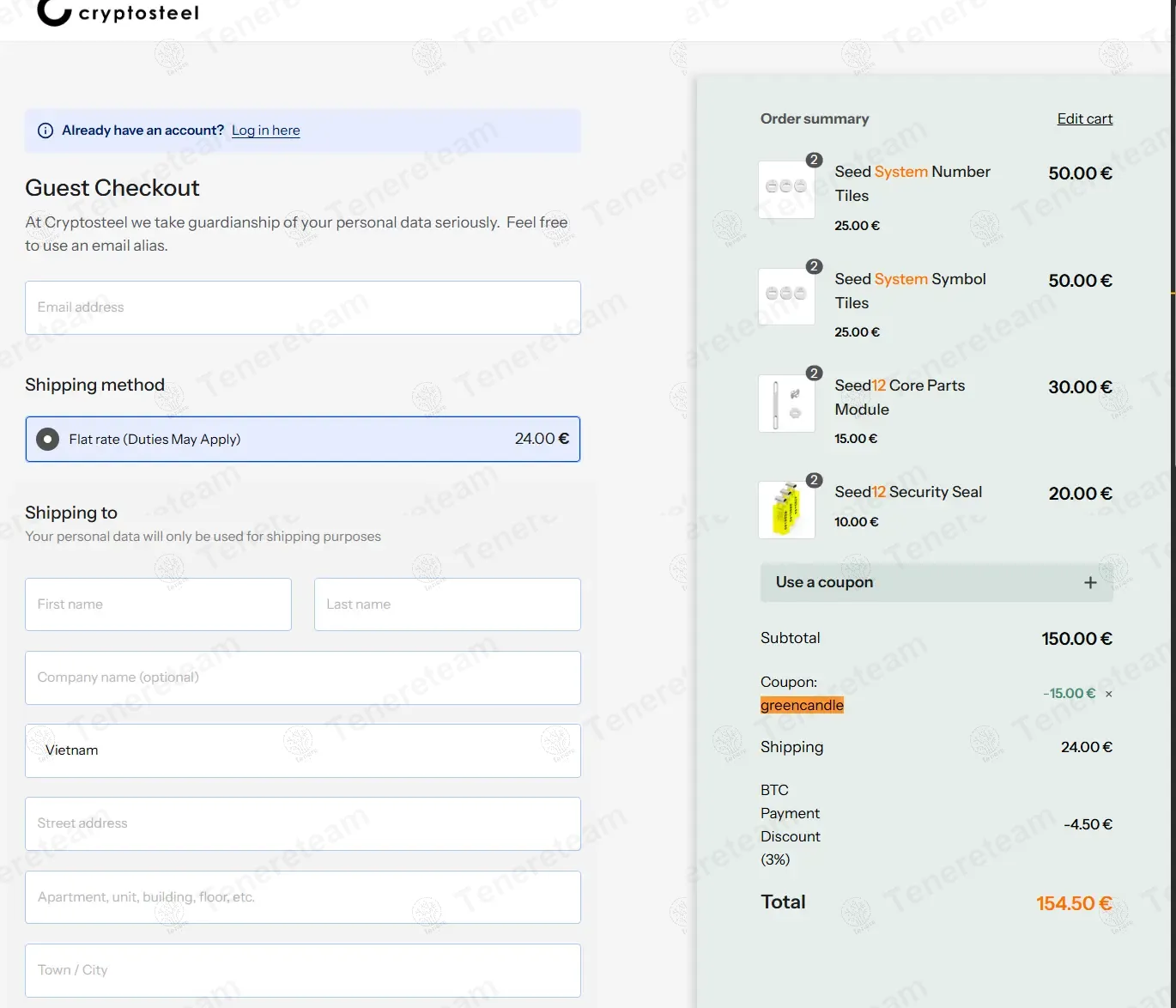The width and height of the screenshot is (1176, 1008).
Task: Click the yellow Seed12 Security Seal image
Action: tap(786, 509)
